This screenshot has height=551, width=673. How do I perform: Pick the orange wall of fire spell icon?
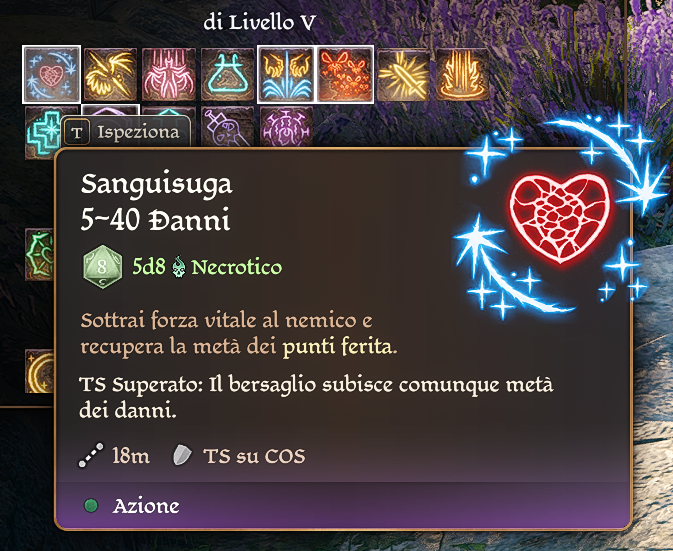pyautogui.click(x=462, y=75)
